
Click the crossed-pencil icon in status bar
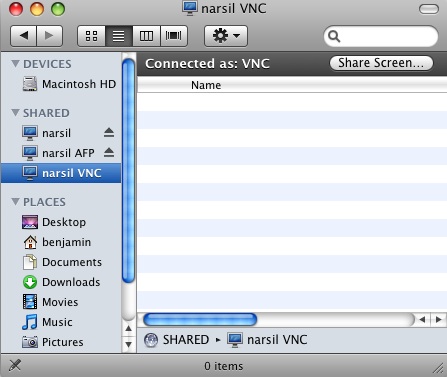15,365
